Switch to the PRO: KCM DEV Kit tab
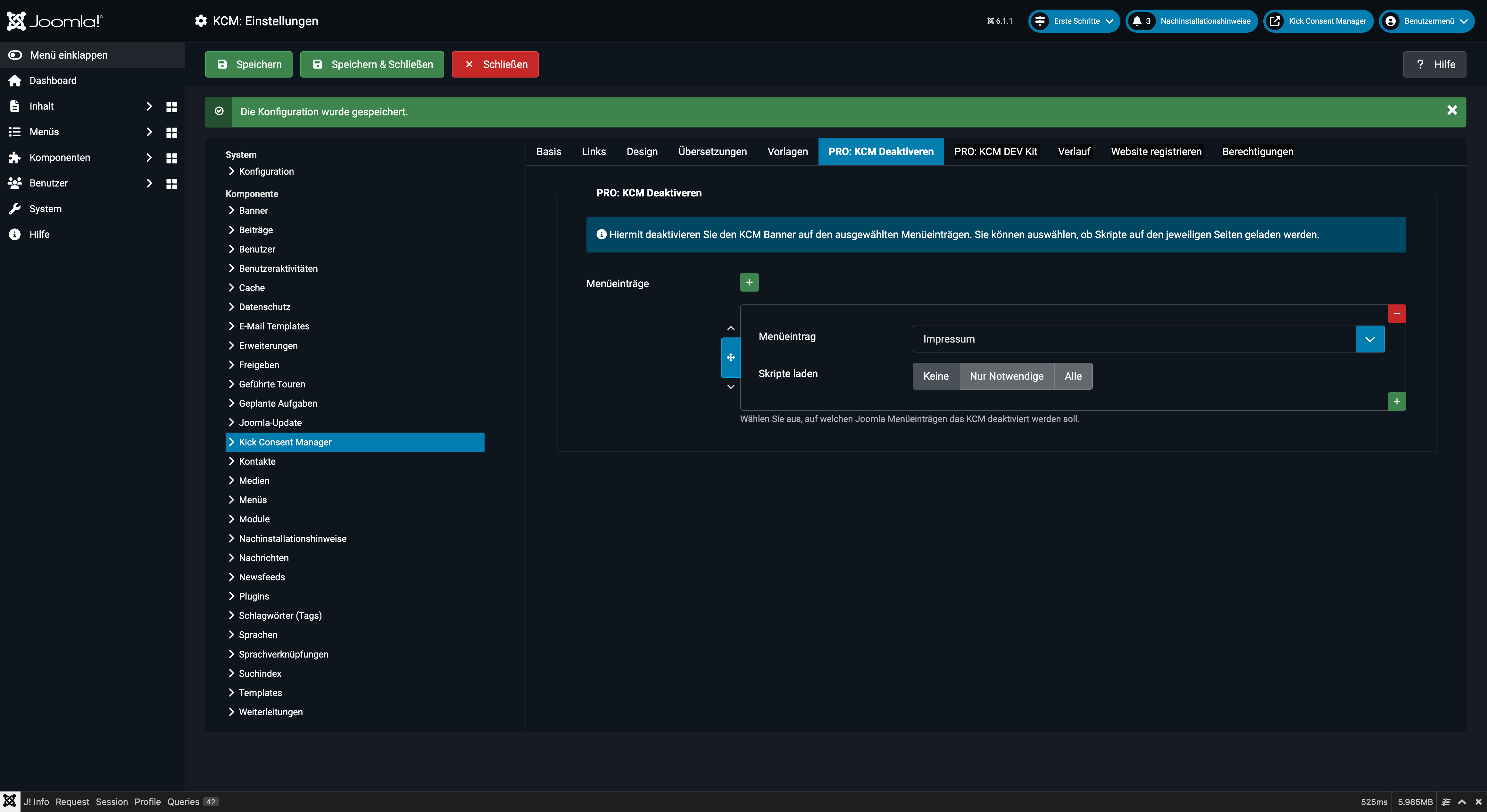 coord(995,151)
